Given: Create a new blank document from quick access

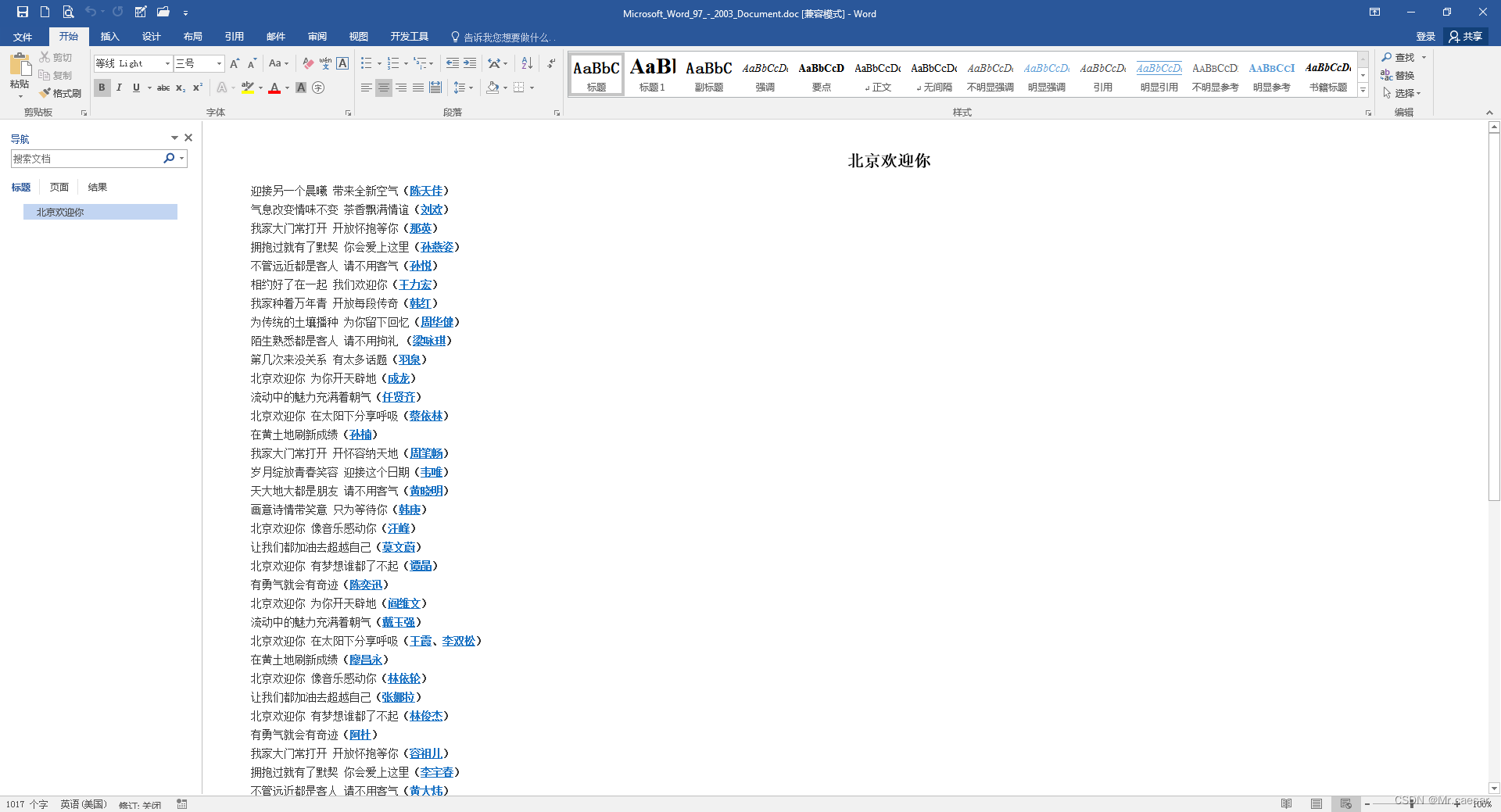Looking at the screenshot, I should point(45,12).
